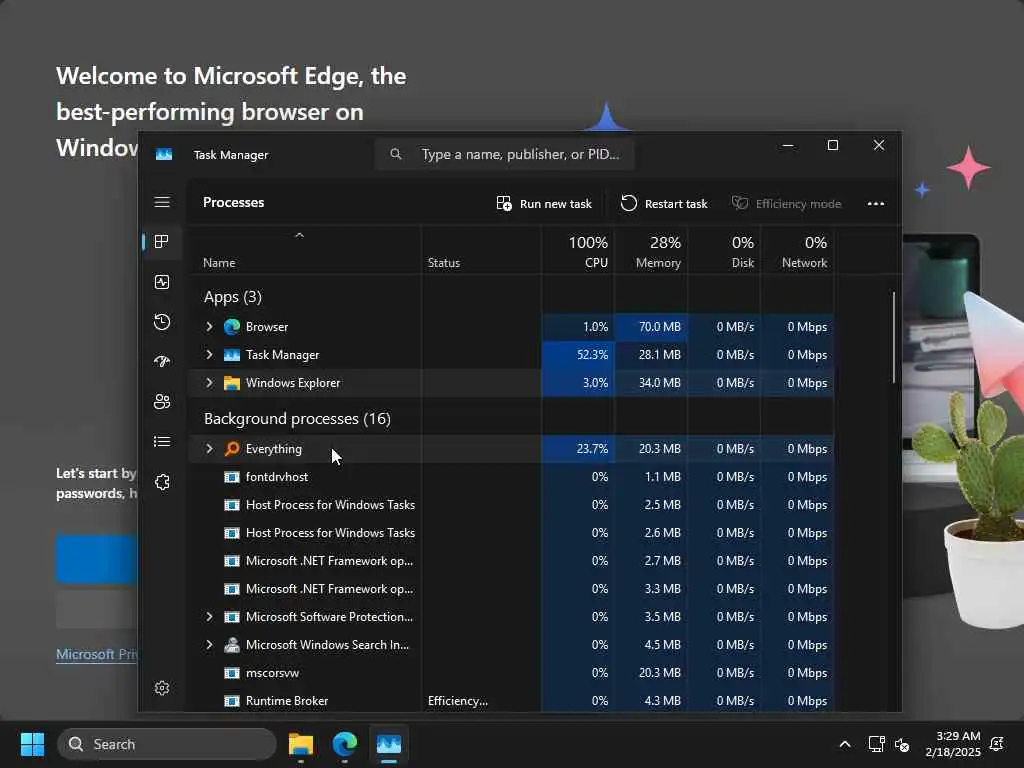Click the Task Manager title bar app icon

164,154
